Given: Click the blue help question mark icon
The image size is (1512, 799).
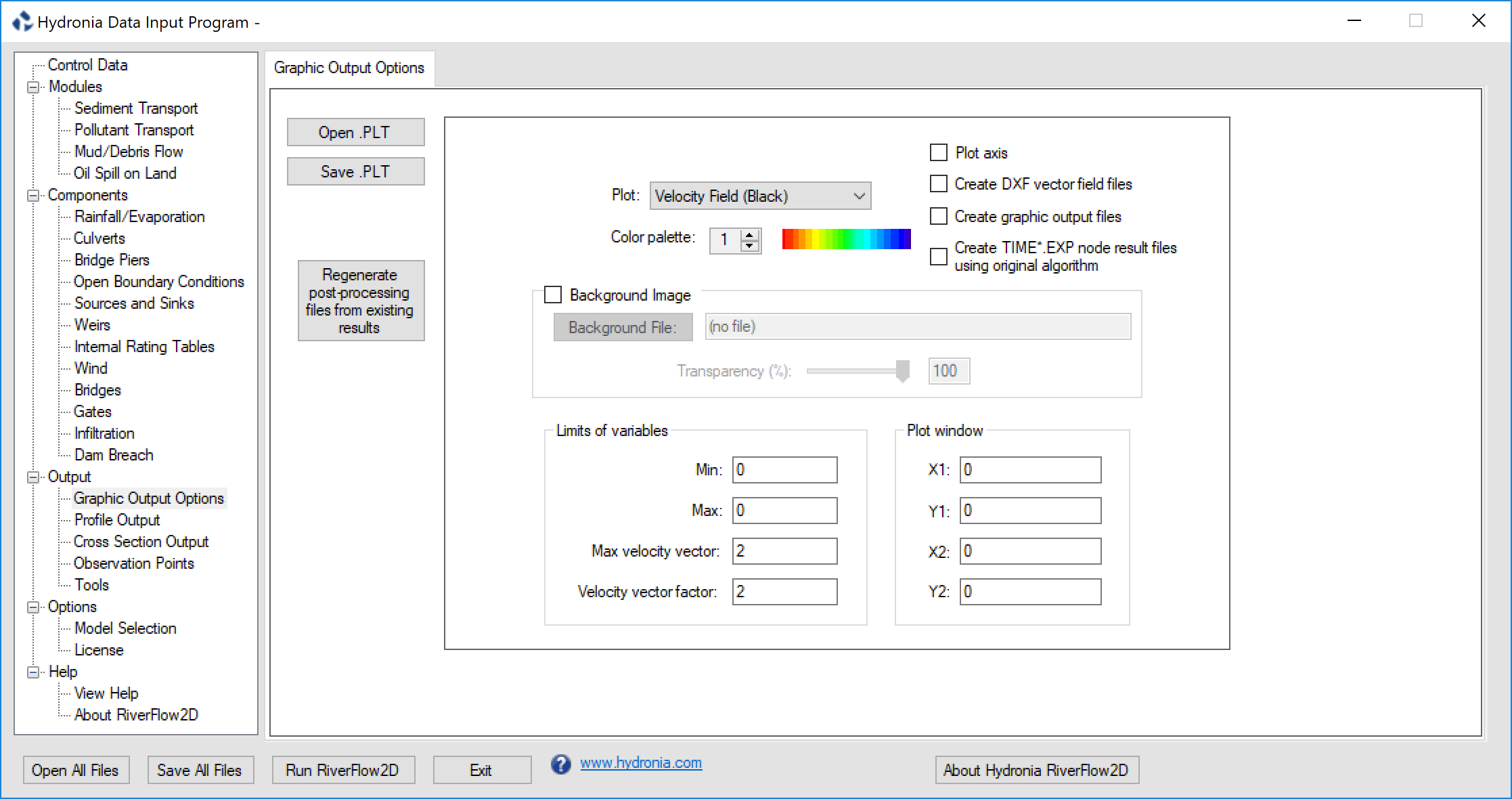Looking at the screenshot, I should (x=560, y=764).
